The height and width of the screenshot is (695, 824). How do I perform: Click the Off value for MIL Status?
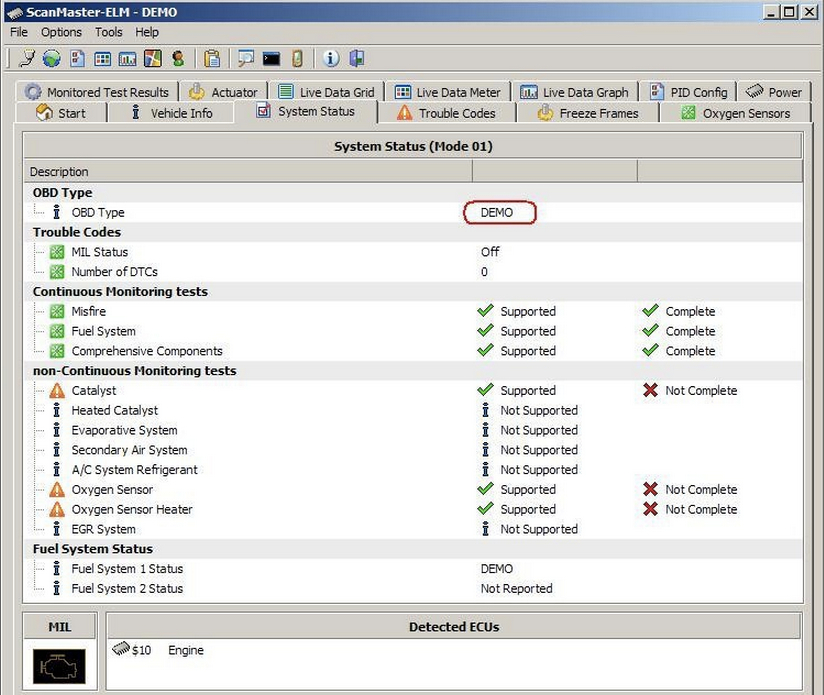click(x=490, y=252)
